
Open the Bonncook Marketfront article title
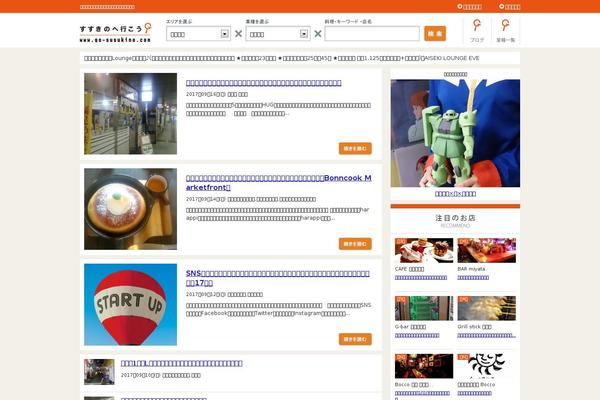point(279,183)
